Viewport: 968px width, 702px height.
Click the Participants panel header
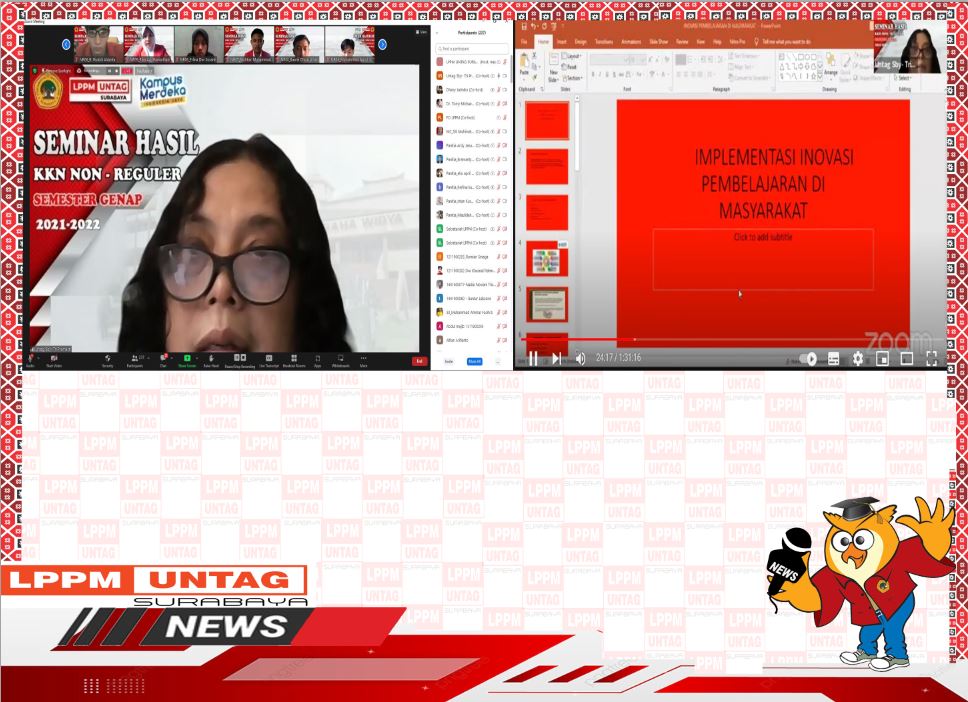pos(472,33)
